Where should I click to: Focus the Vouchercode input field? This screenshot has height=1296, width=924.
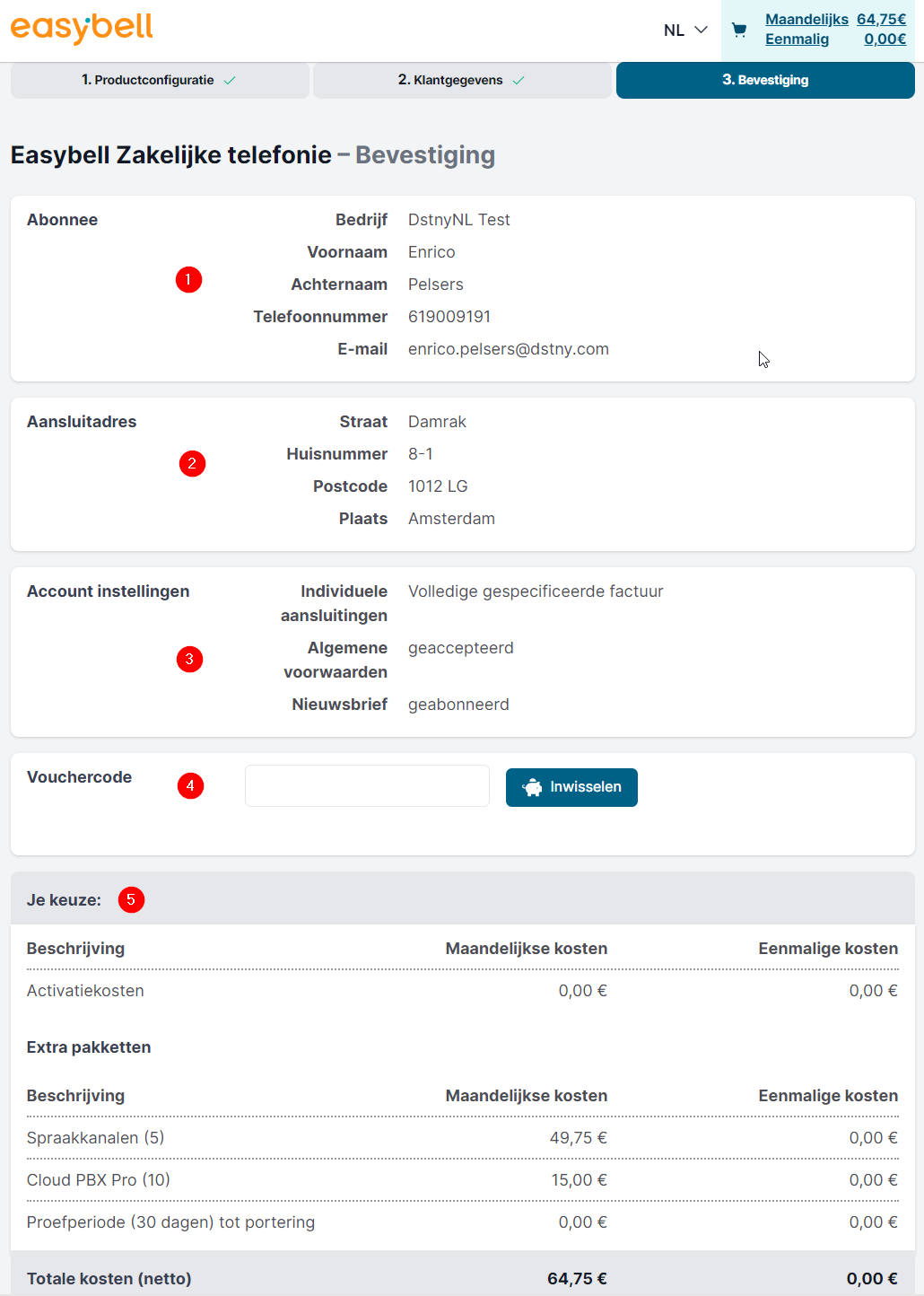click(x=367, y=786)
